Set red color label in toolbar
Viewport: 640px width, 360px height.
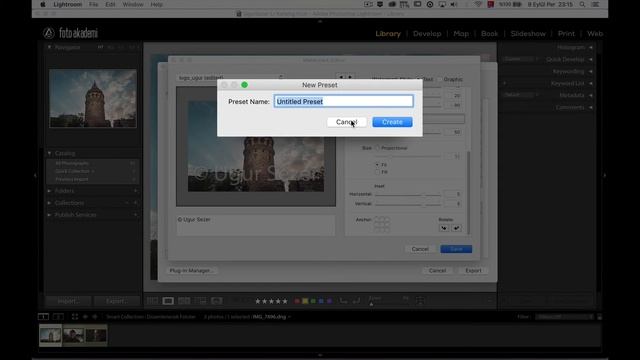(x=297, y=301)
